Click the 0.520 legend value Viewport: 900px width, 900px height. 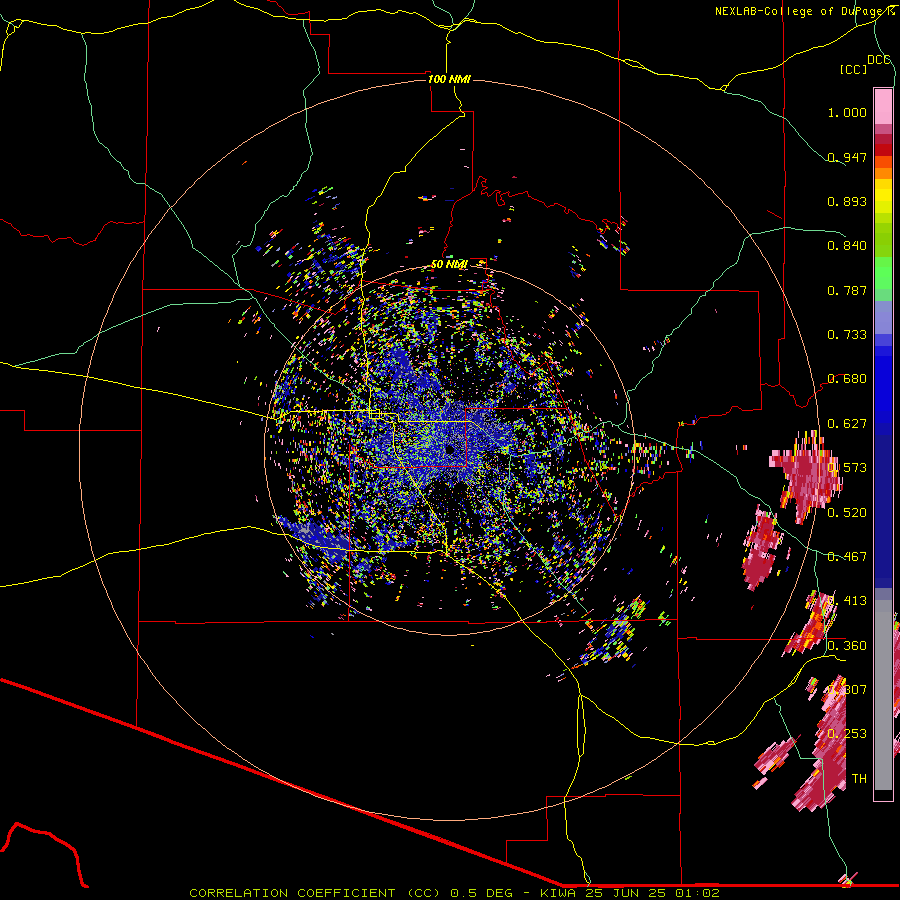pos(847,513)
